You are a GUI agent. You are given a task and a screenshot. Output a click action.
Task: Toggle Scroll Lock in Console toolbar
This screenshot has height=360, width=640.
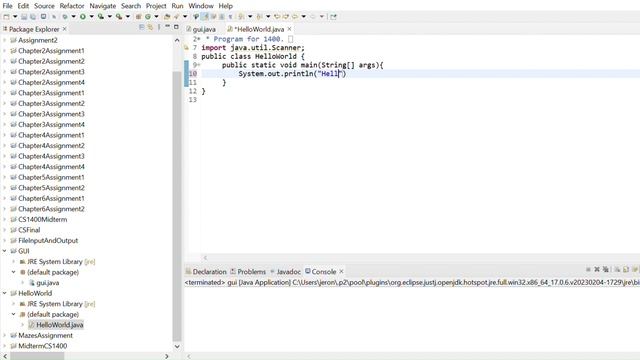[x=626, y=269]
